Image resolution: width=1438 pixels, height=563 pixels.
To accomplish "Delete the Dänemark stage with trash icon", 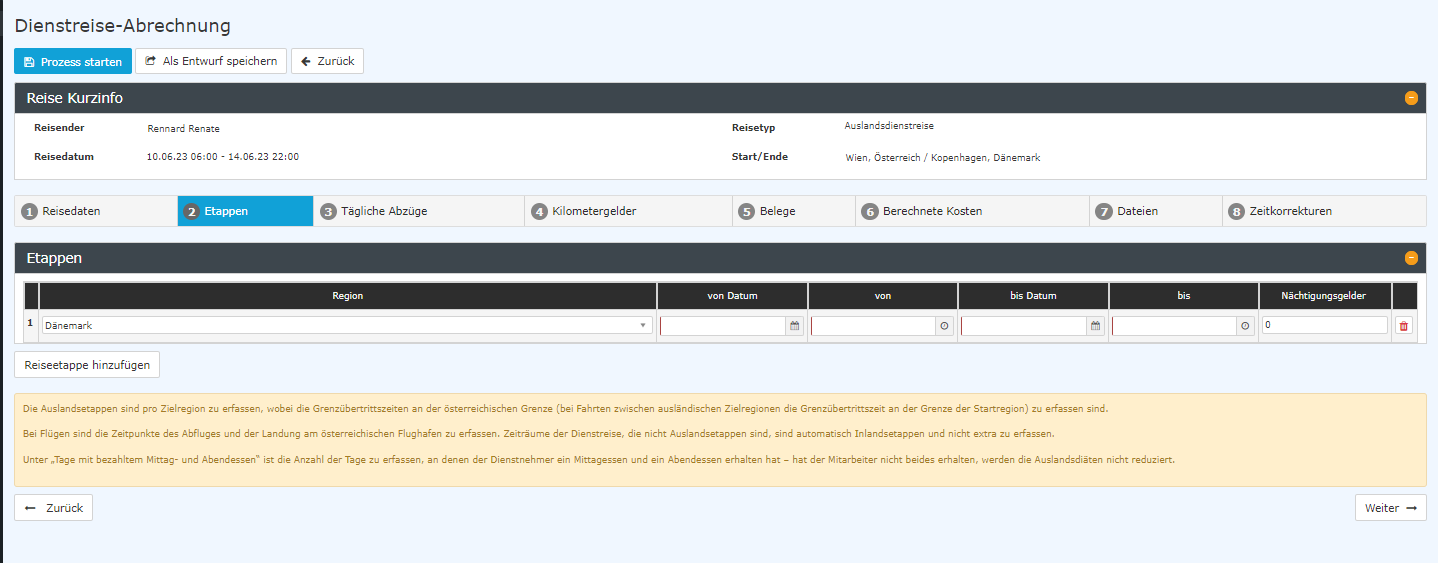I will 1403,325.
